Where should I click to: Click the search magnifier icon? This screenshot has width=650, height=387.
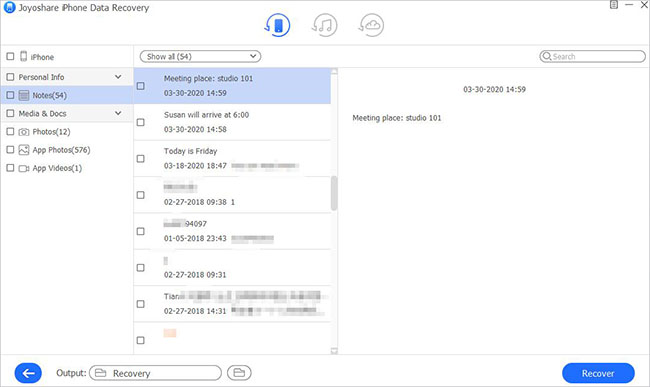coord(547,56)
